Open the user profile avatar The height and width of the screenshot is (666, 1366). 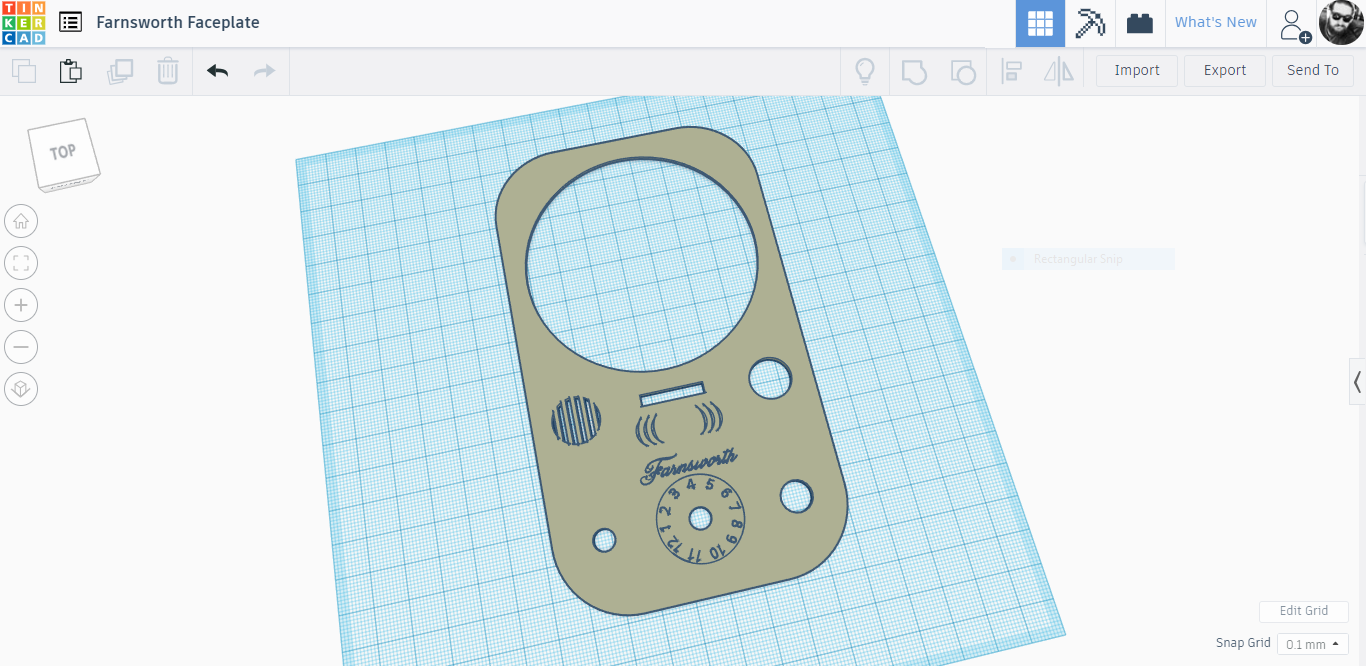(x=1341, y=22)
